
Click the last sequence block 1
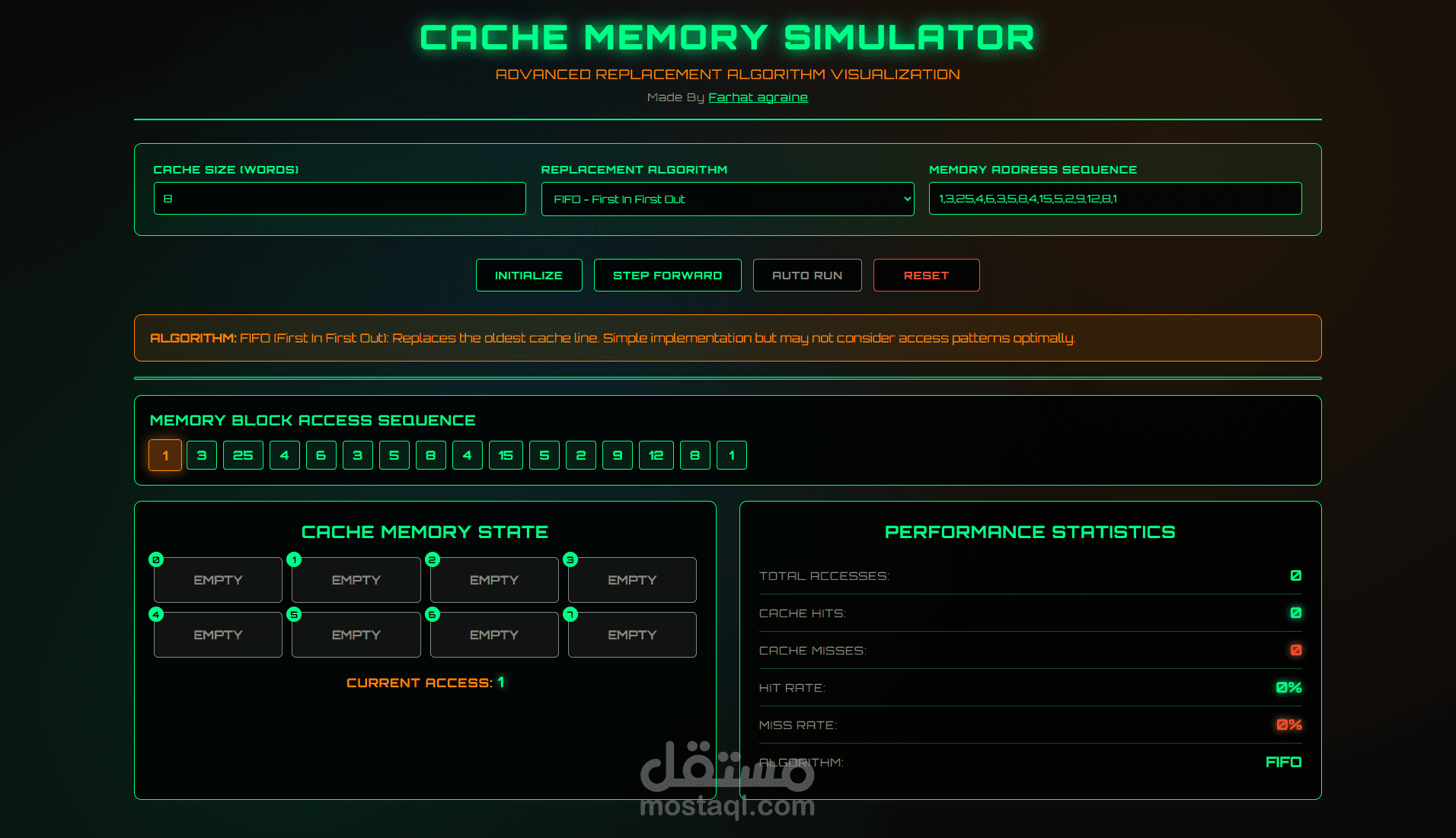(732, 455)
